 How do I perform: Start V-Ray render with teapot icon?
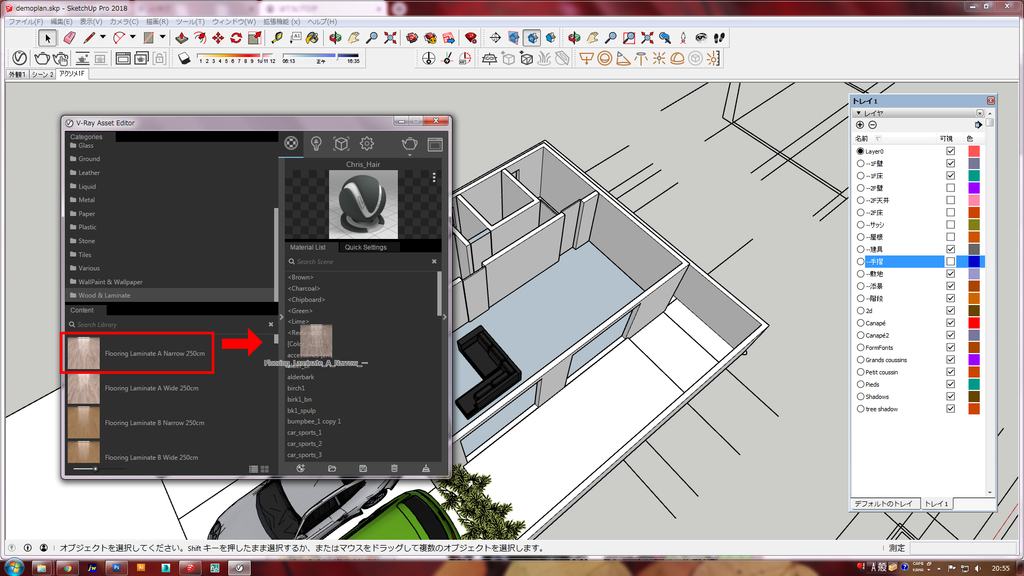42,58
